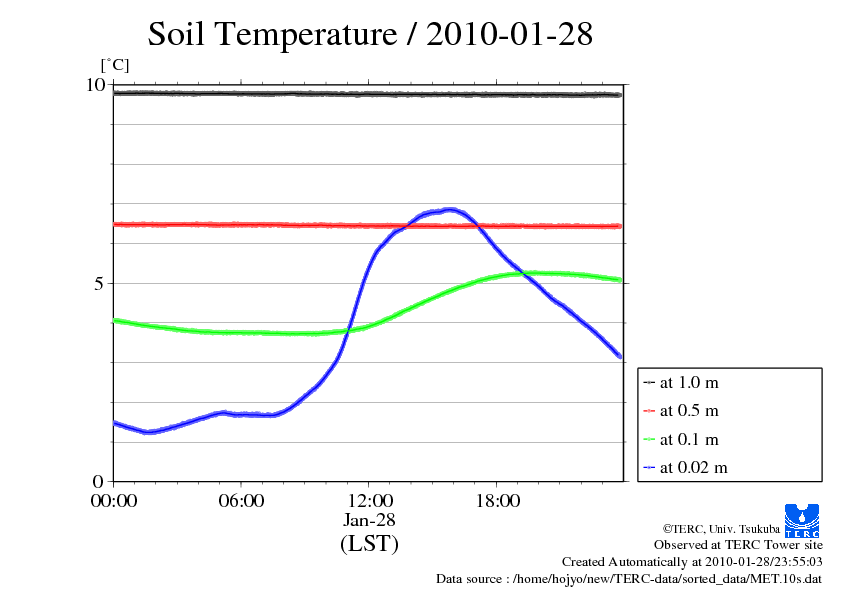The width and height of the screenshot is (842, 595).
Task: Click the blue legend line marker
Action: click(649, 468)
